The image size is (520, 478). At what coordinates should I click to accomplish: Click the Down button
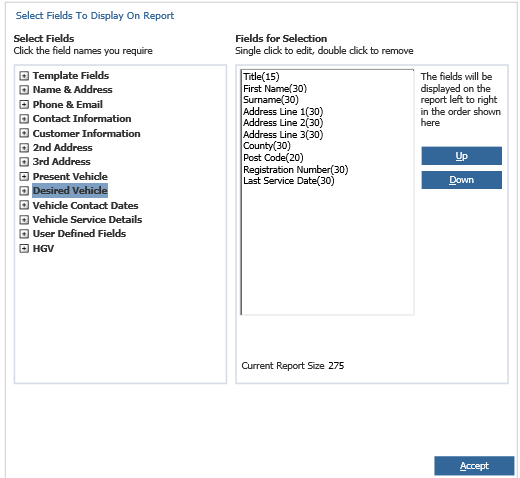[x=461, y=180]
